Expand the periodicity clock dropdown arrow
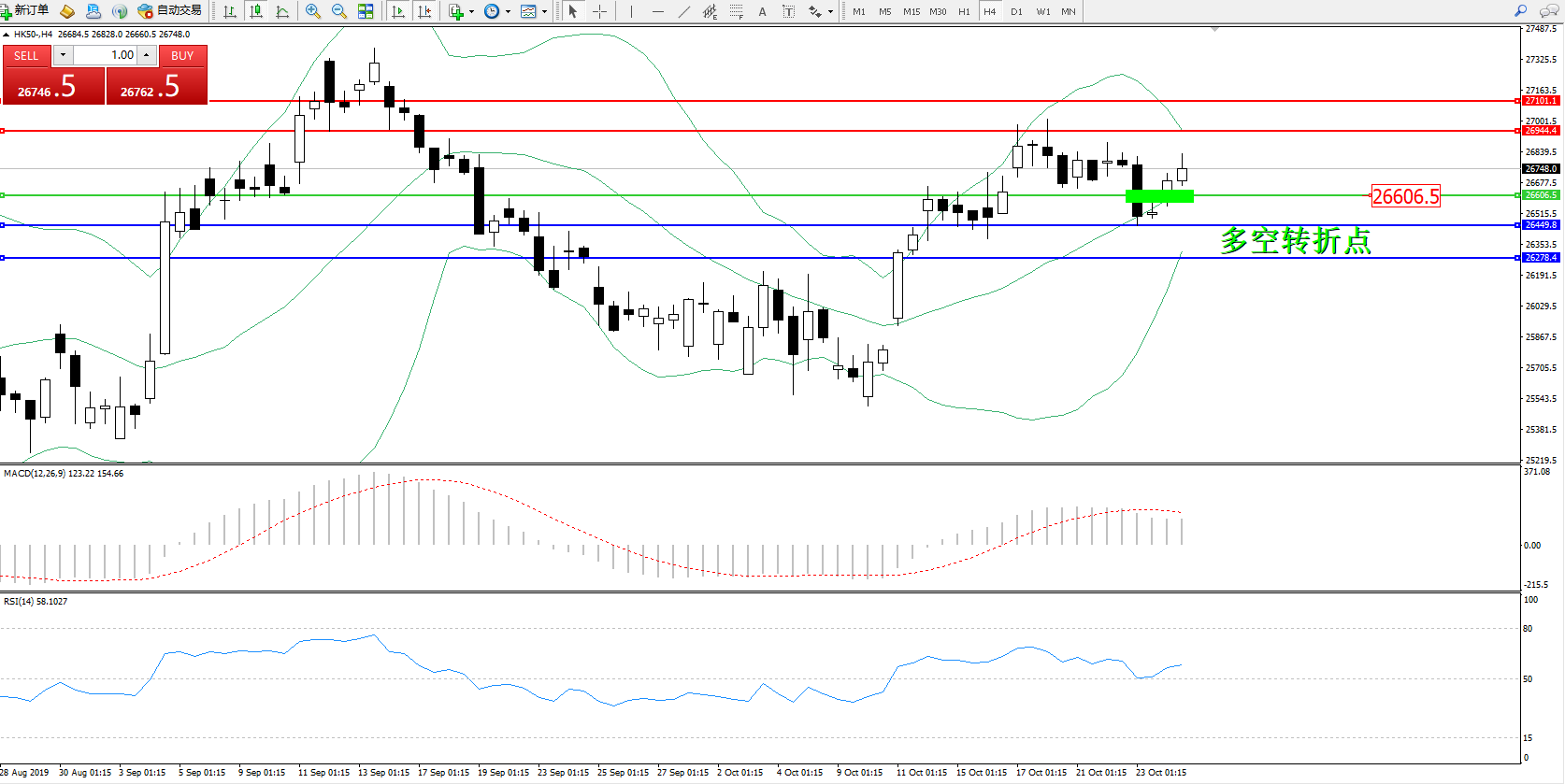Screen dimensions: 1565x784 click(x=508, y=12)
